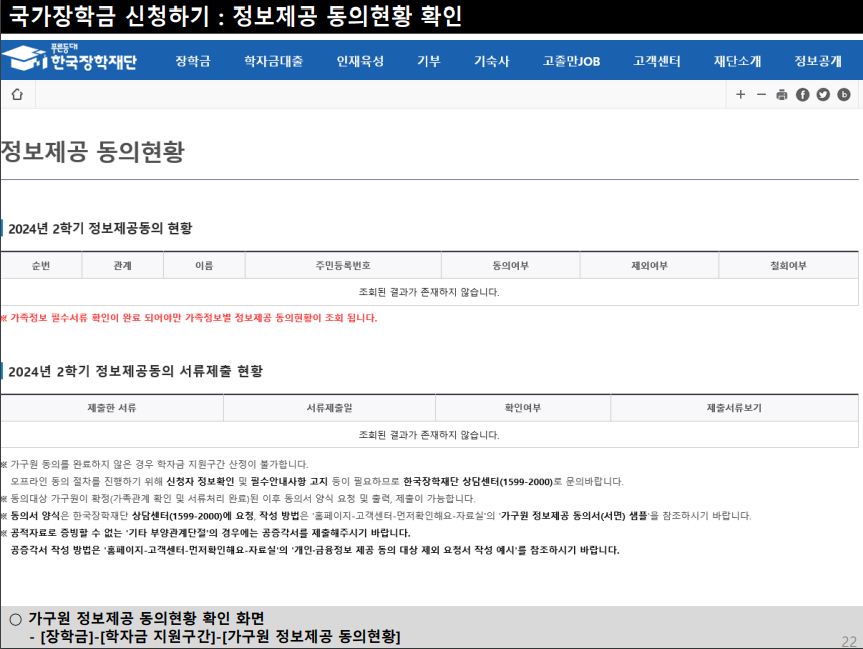Viewport: 863px width, 649px height.
Task: Share page on Facebook icon
Action: point(802,95)
